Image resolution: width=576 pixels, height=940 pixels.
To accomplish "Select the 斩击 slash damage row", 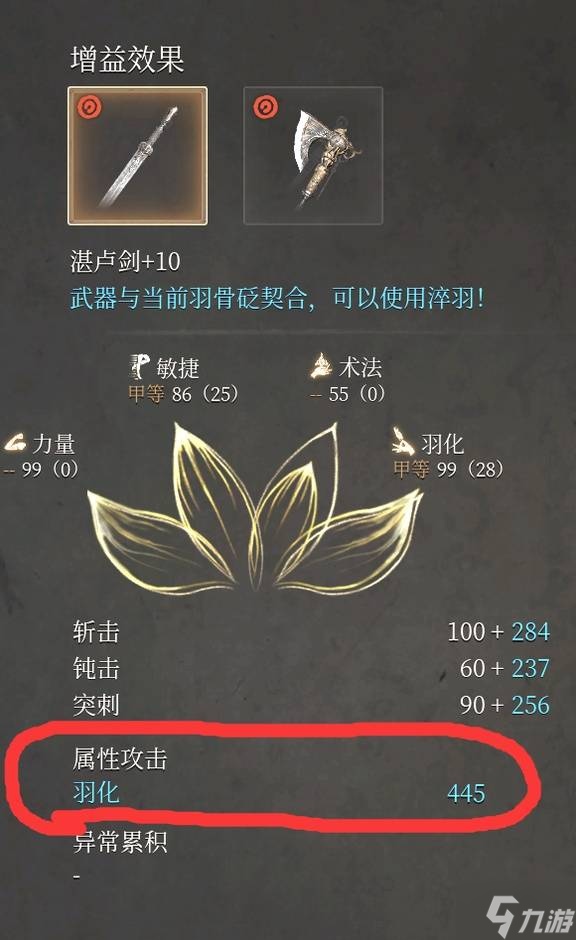I will [x=311, y=632].
